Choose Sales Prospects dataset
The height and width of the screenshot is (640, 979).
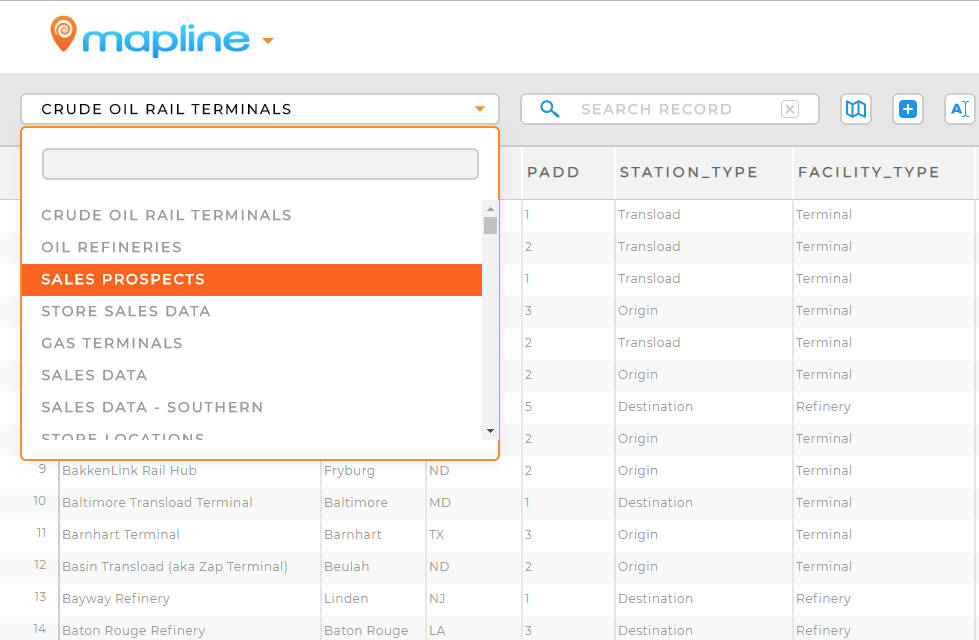pyautogui.click(x=252, y=279)
